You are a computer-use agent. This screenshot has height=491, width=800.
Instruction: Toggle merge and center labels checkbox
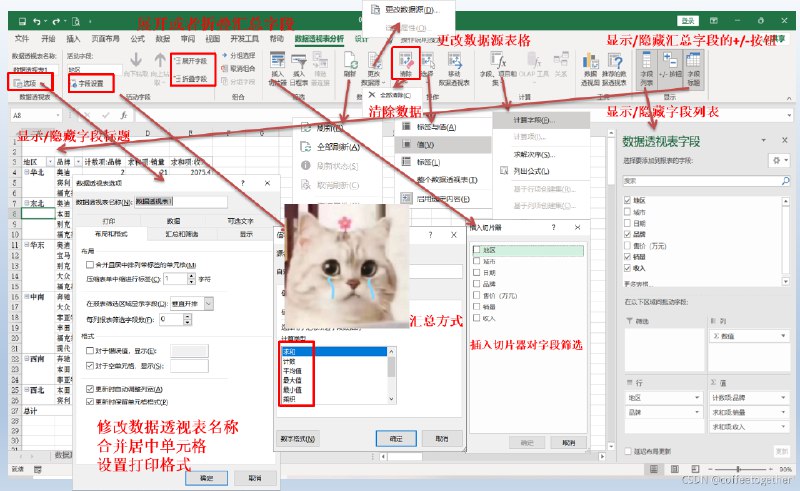pos(90,265)
